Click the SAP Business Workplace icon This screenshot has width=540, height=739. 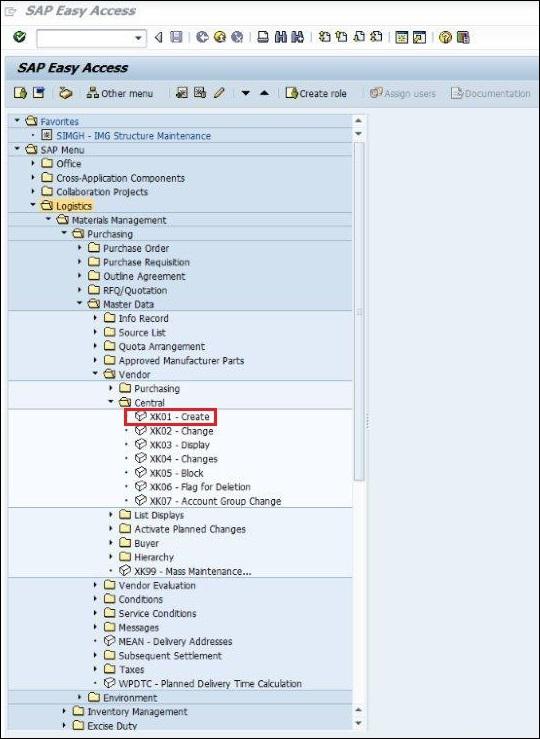pos(65,93)
